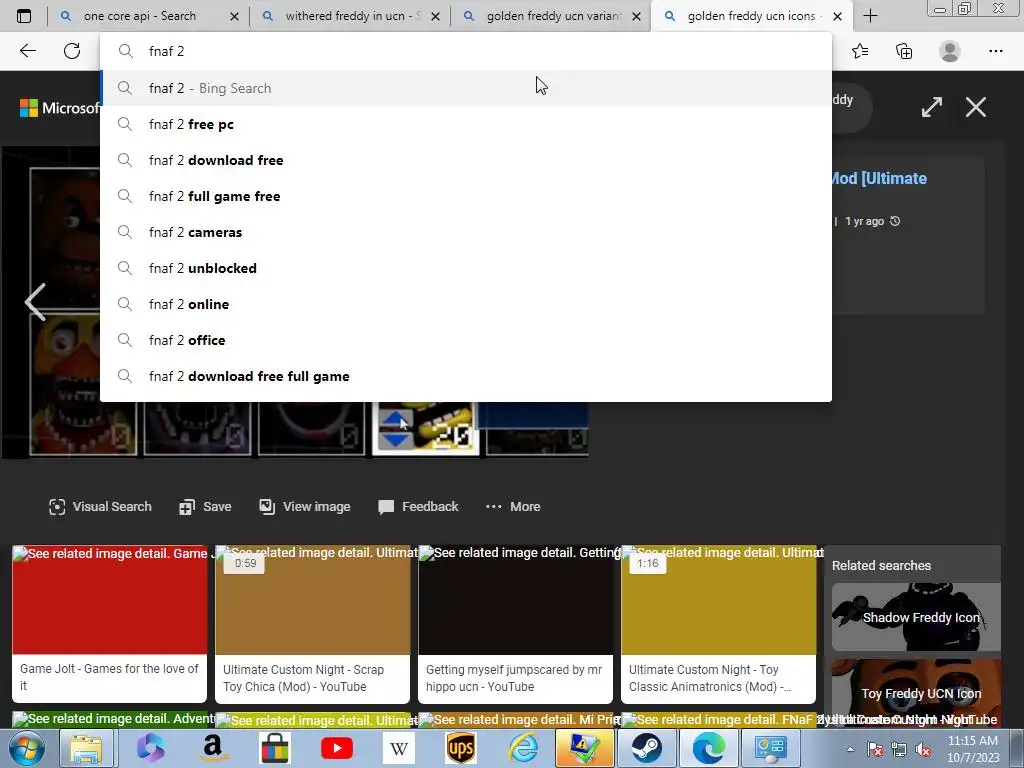Open Settings and more ellipsis menu
The width and height of the screenshot is (1024, 768).
(x=995, y=51)
